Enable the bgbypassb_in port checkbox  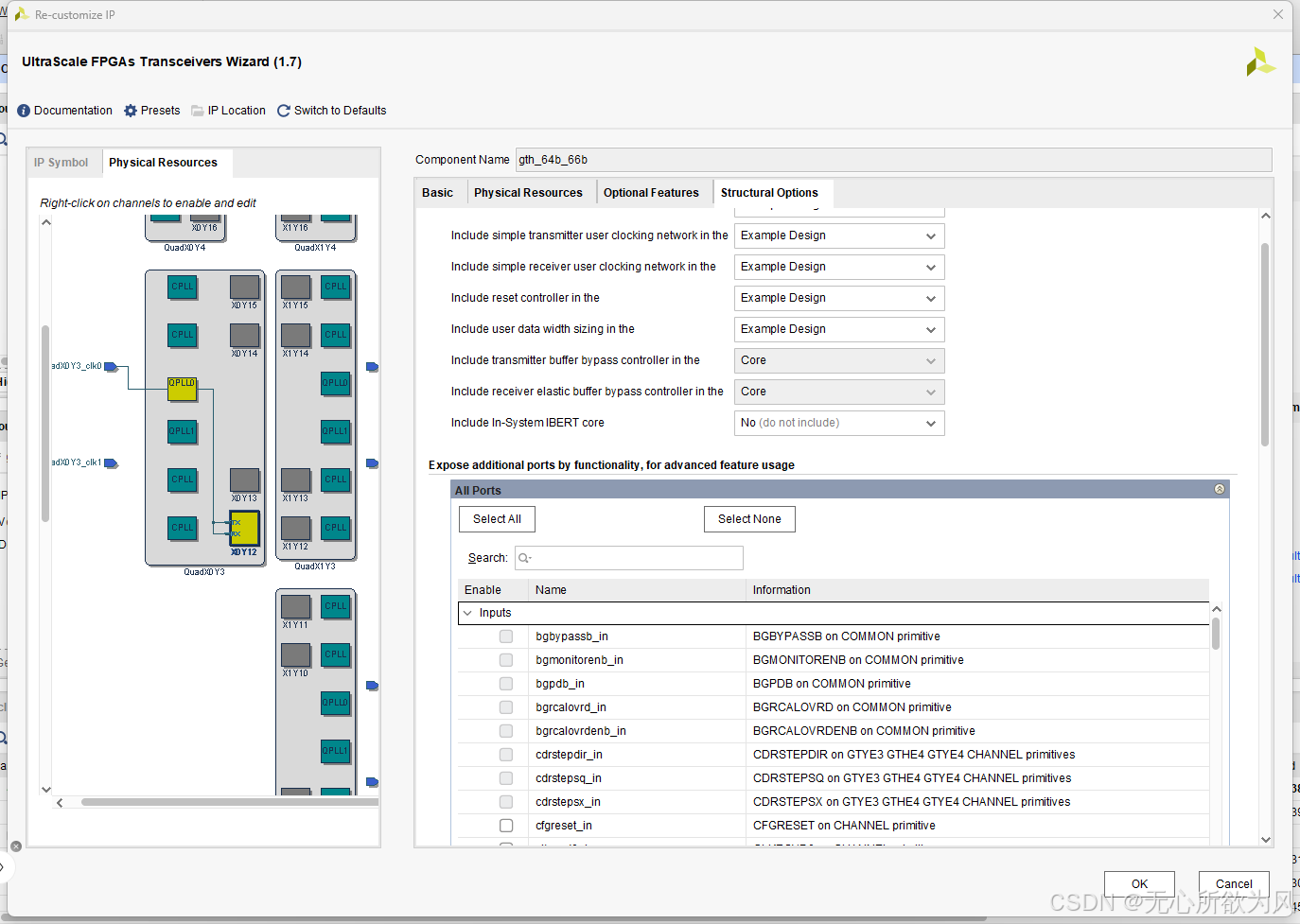pyautogui.click(x=506, y=636)
